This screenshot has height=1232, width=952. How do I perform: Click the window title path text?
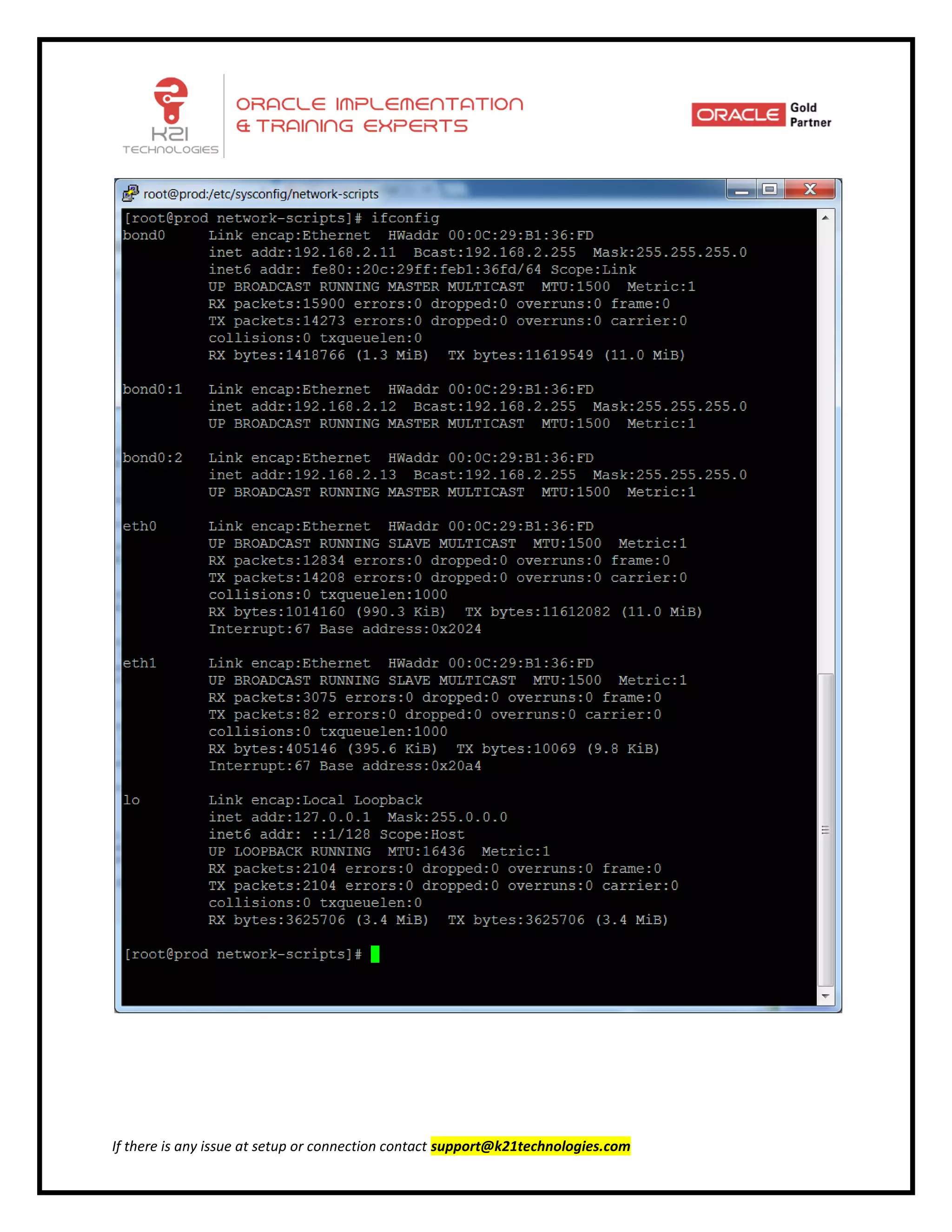point(261,194)
